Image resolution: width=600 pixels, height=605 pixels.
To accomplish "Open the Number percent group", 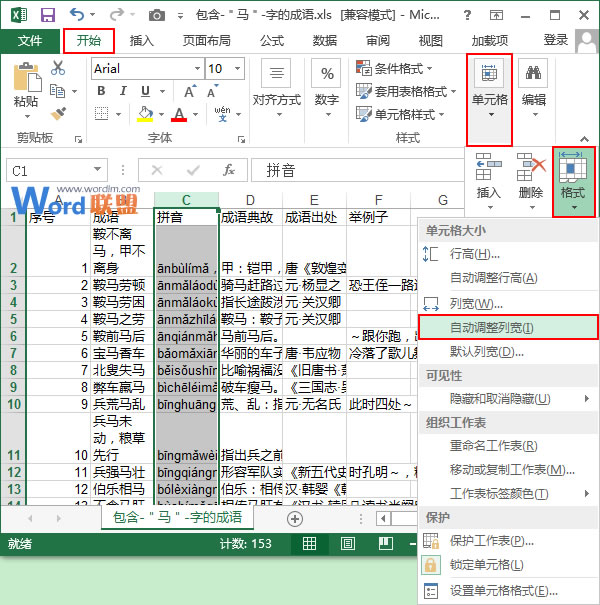I will (x=327, y=88).
